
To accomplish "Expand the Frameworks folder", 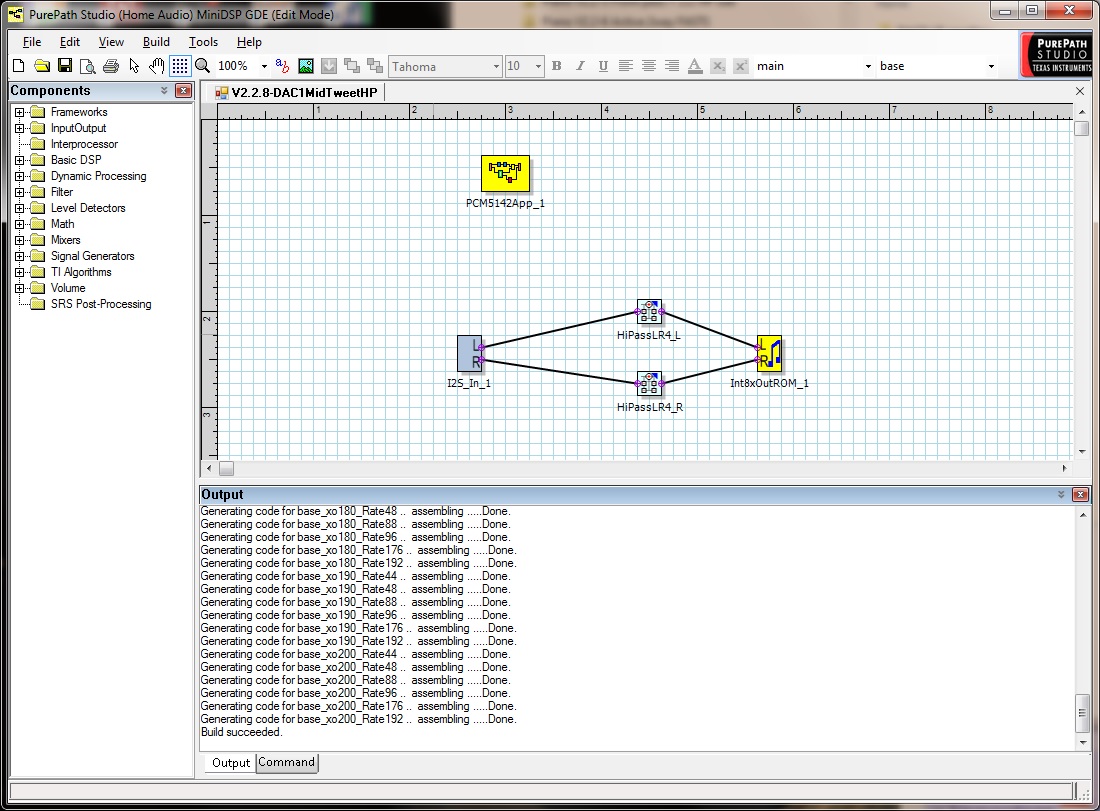I will 20,112.
